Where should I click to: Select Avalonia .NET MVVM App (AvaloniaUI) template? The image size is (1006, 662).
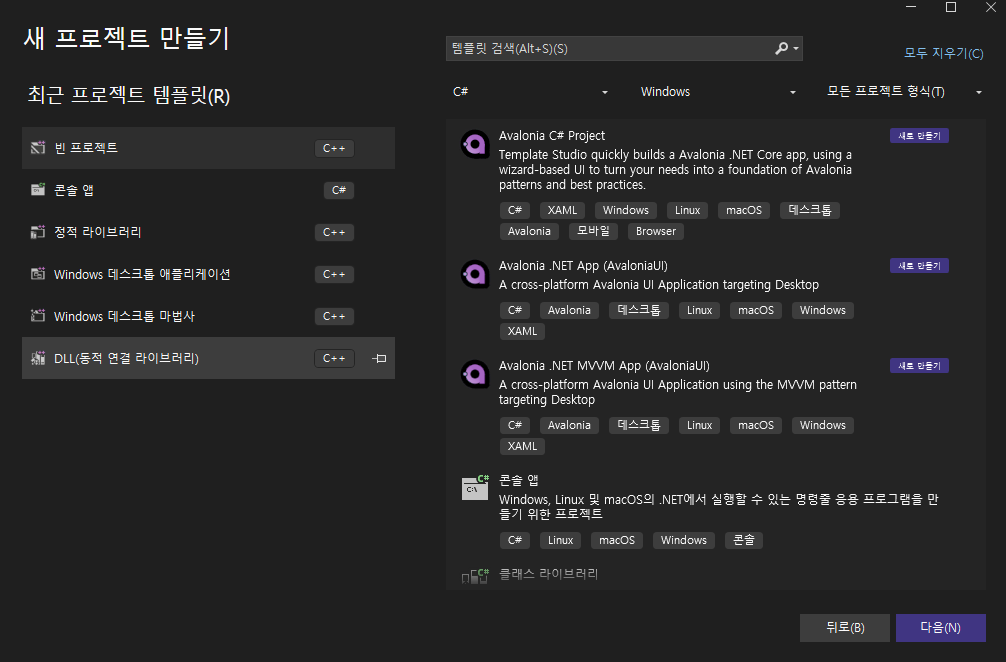point(604,366)
